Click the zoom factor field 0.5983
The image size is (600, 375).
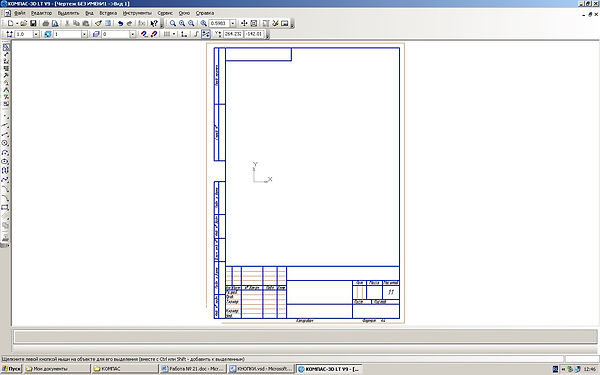coord(219,23)
